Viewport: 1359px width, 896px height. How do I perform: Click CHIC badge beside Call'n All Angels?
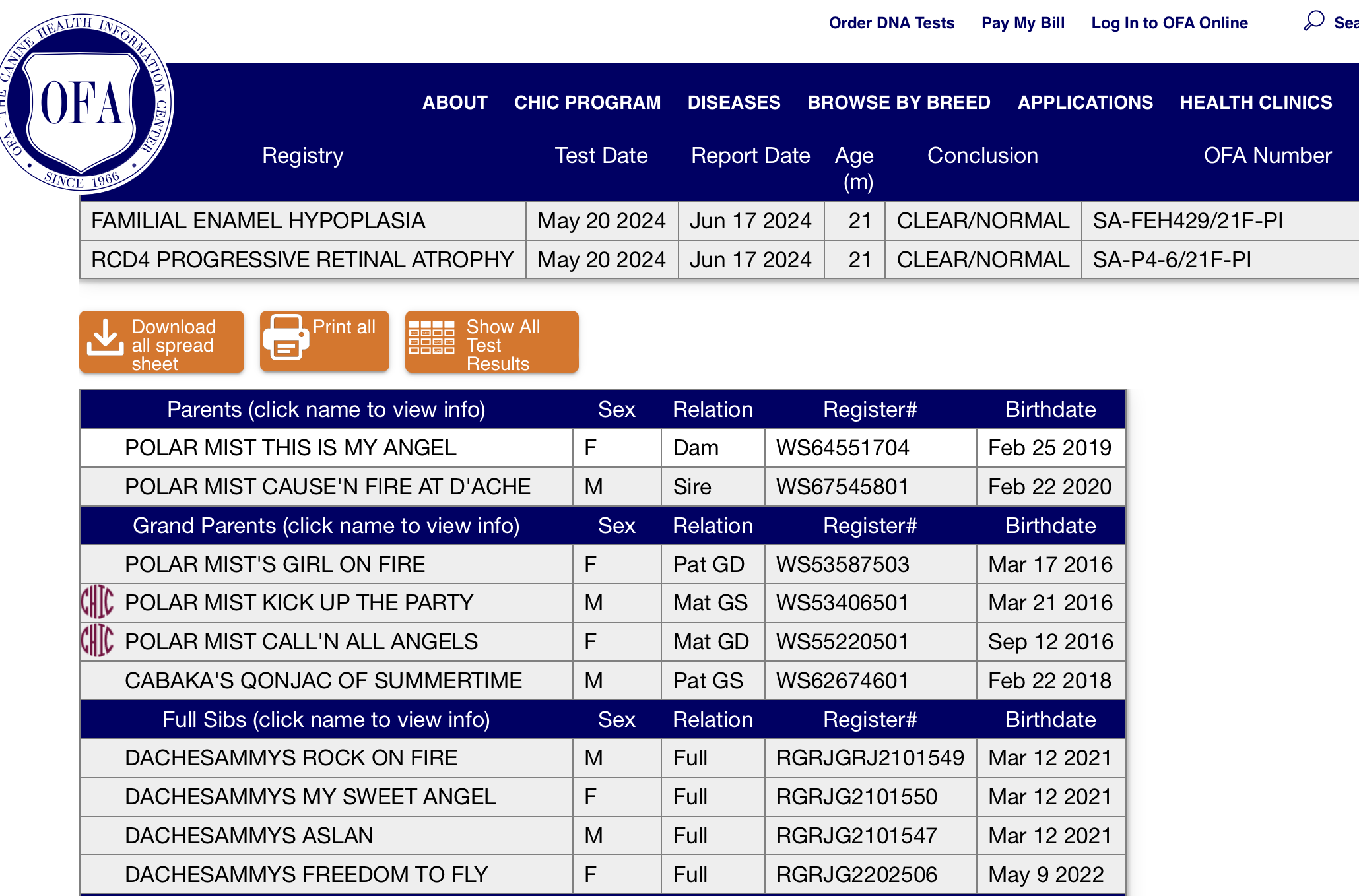97,641
